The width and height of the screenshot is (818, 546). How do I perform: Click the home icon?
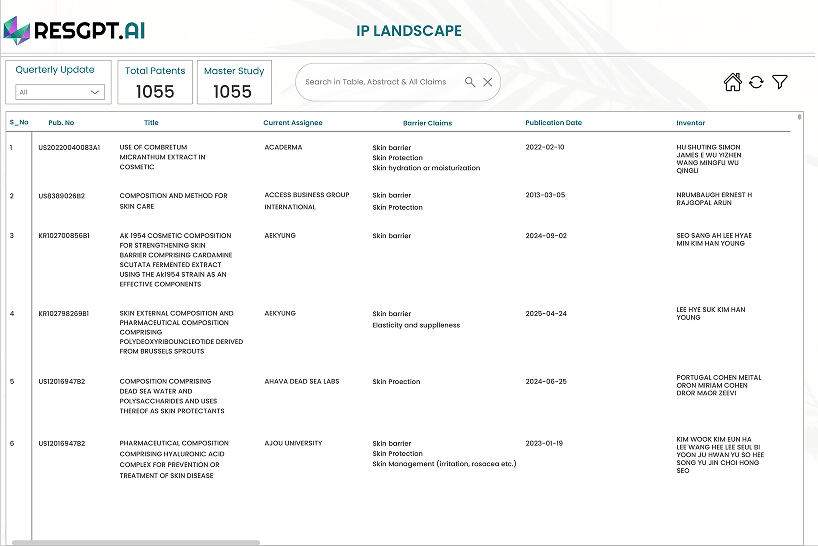pos(732,82)
